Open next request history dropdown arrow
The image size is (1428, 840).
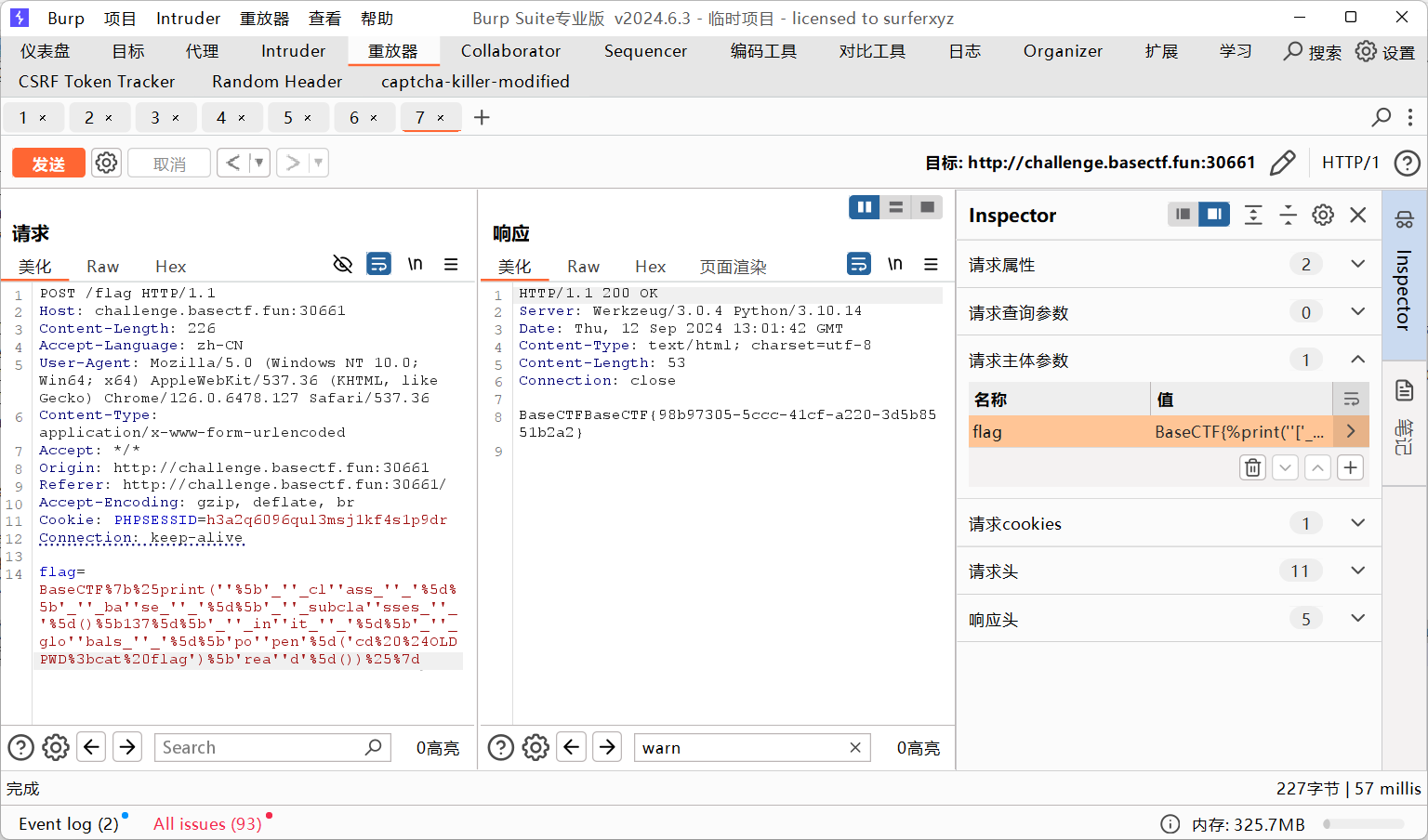coord(319,163)
